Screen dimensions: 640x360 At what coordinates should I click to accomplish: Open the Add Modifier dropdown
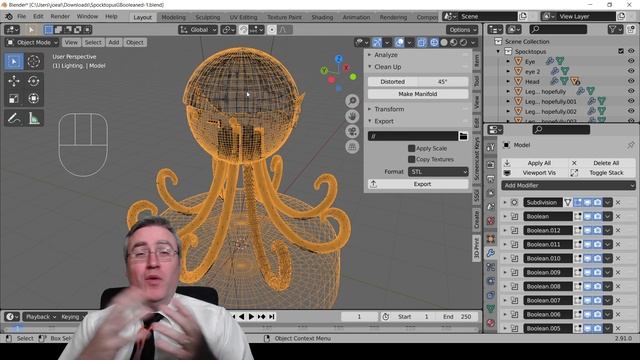[568, 185]
